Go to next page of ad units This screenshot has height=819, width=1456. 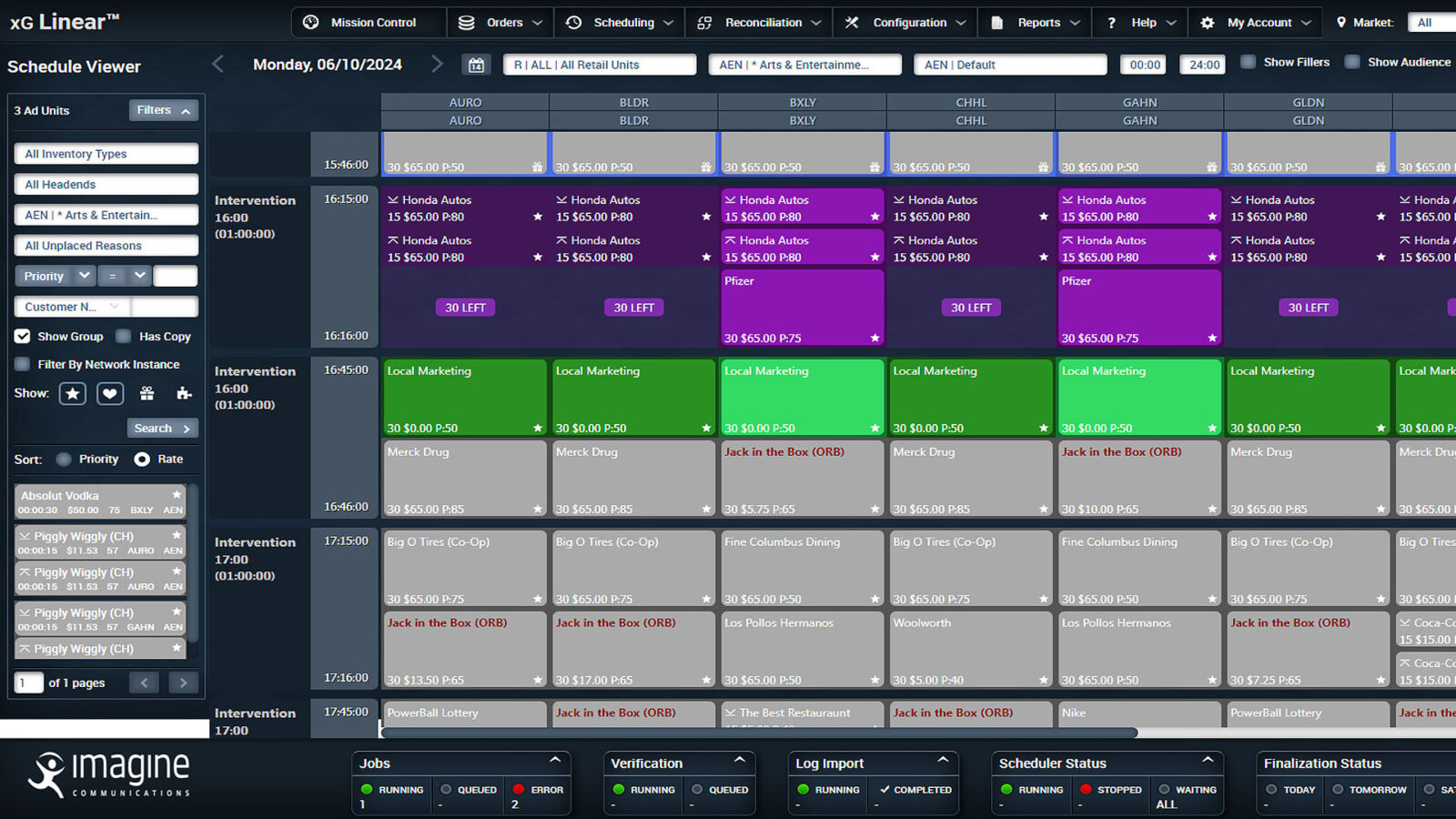click(183, 682)
